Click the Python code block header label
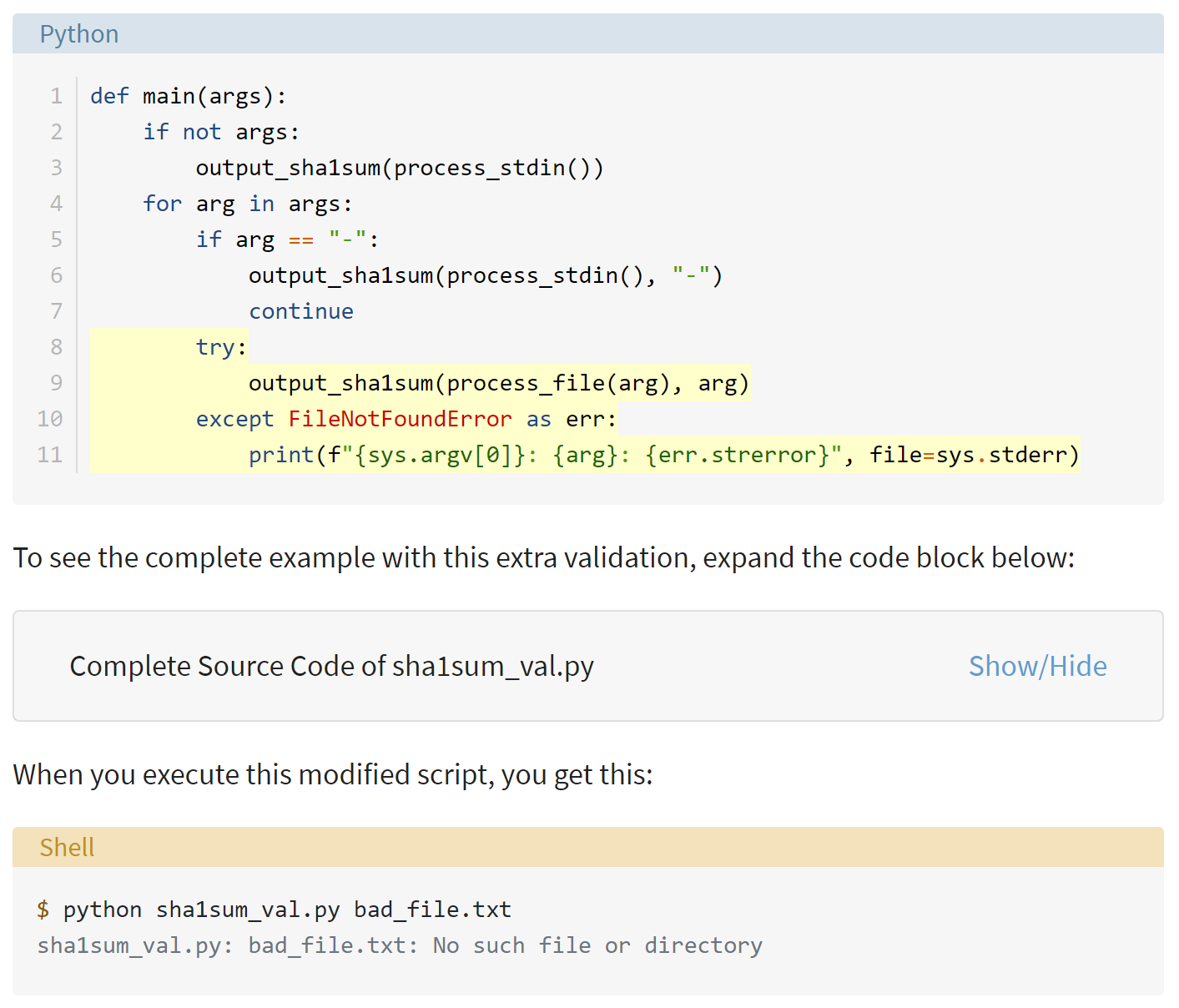Image resolution: width=1179 pixels, height=1008 pixels. 79,34
